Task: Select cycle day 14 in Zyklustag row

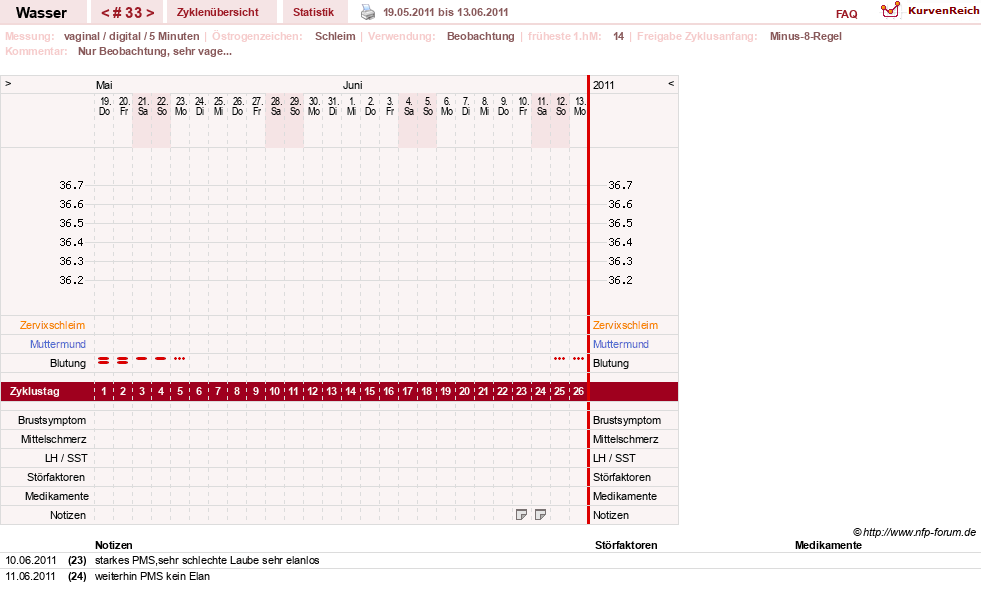Action: tap(350, 391)
